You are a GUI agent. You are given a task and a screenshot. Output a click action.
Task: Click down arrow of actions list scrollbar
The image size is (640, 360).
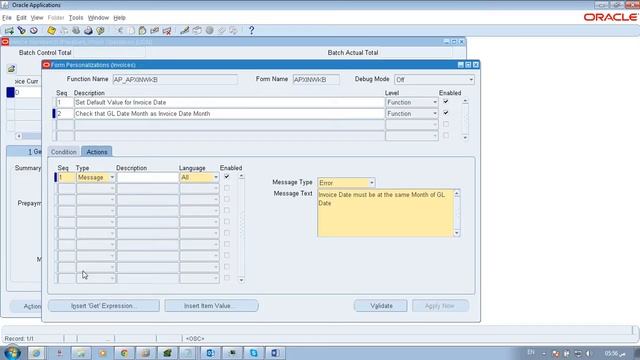(x=241, y=280)
